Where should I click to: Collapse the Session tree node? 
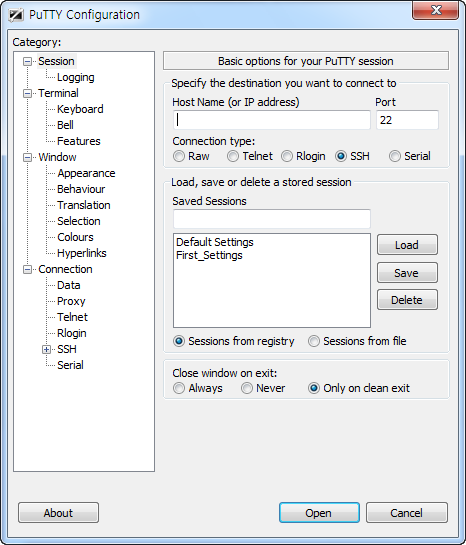pos(27,62)
